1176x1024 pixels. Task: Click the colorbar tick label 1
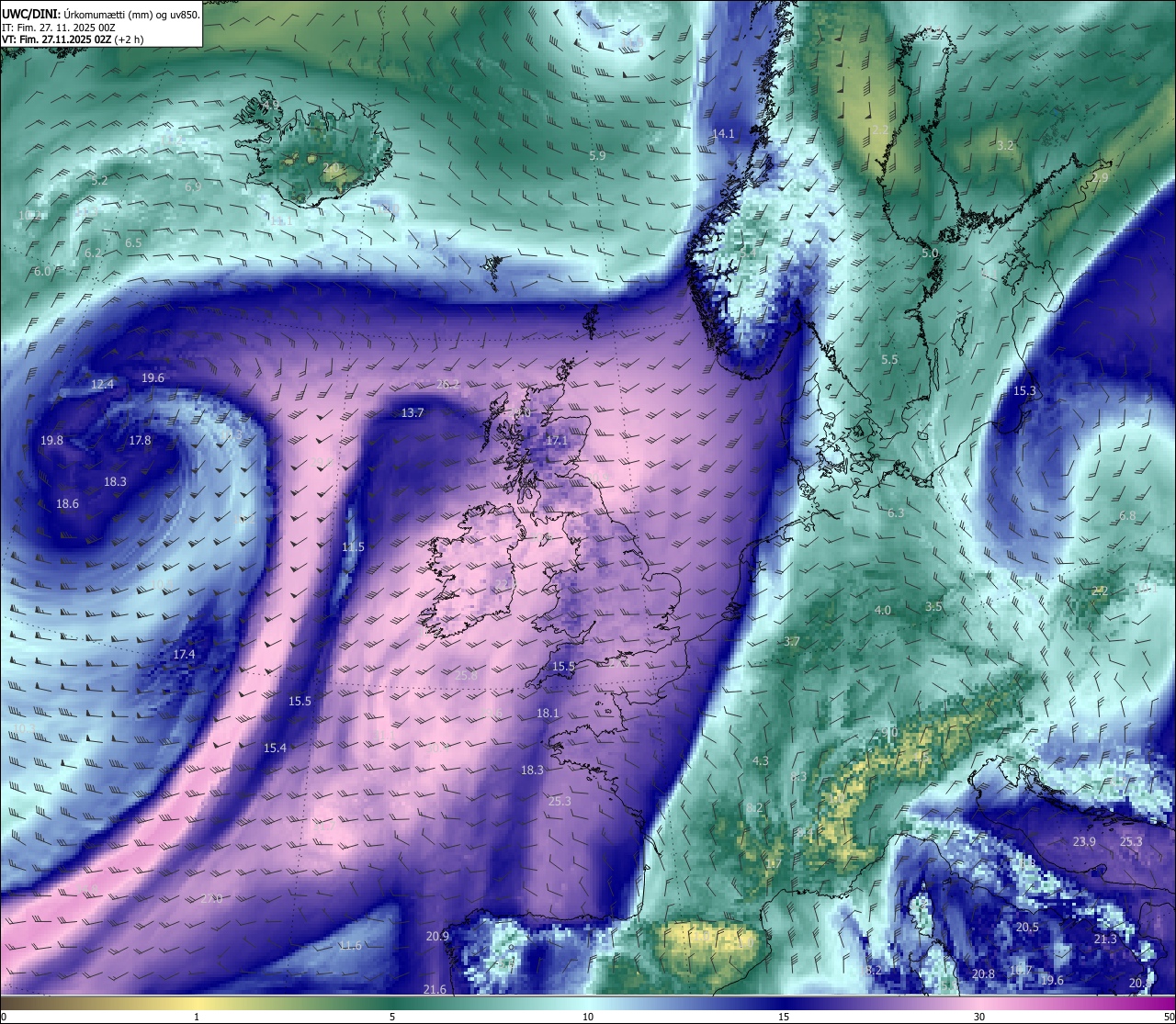[197, 1017]
